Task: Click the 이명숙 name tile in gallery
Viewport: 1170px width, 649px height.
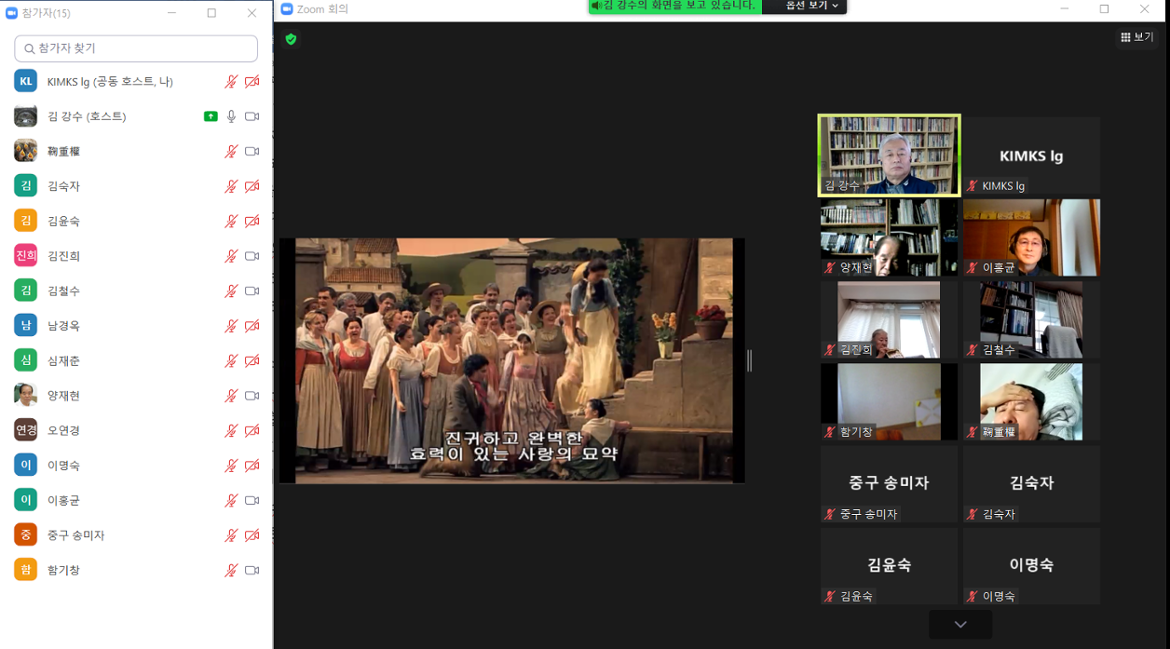Action: (1031, 566)
